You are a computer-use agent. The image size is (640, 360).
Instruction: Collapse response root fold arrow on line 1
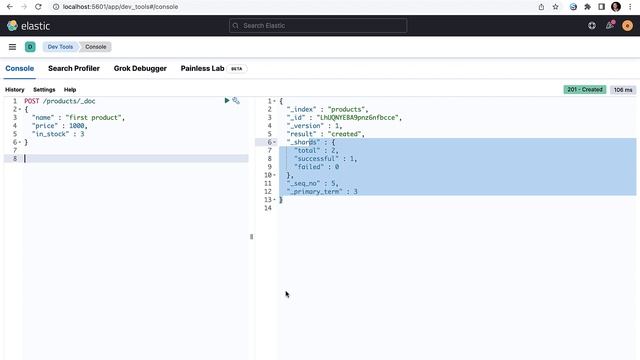click(x=274, y=101)
